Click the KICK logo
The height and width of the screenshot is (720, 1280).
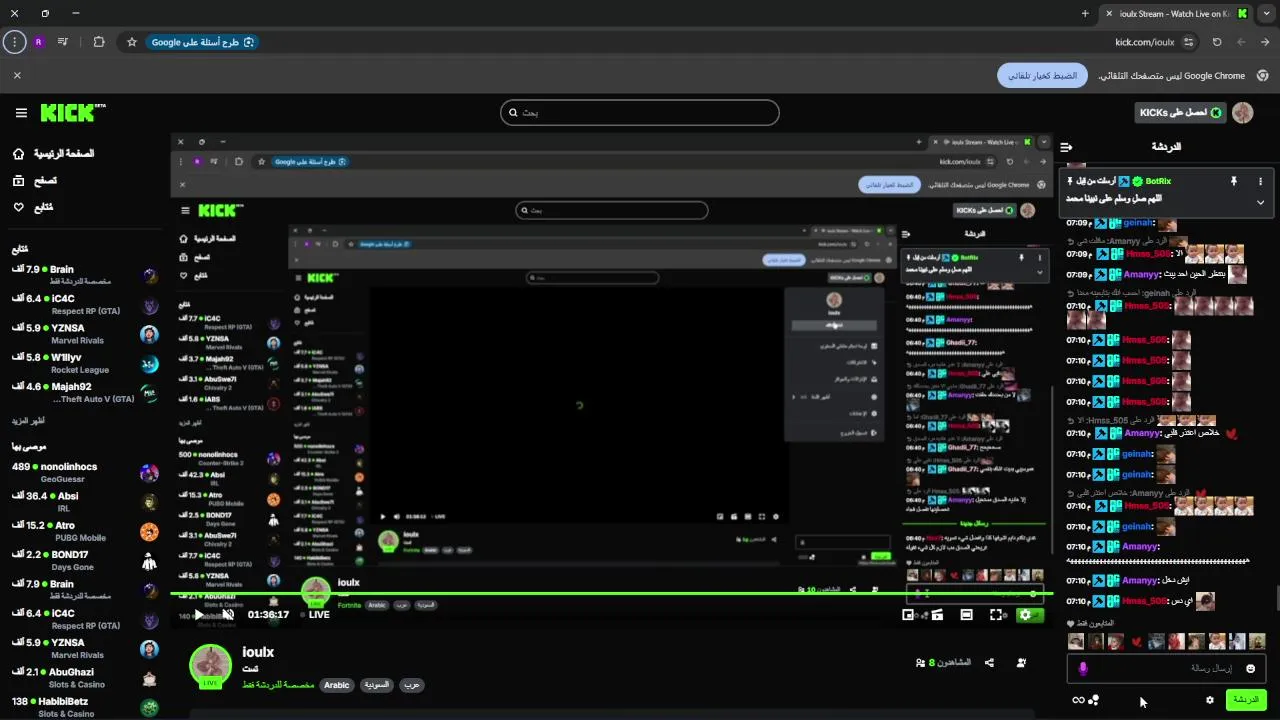coord(73,113)
